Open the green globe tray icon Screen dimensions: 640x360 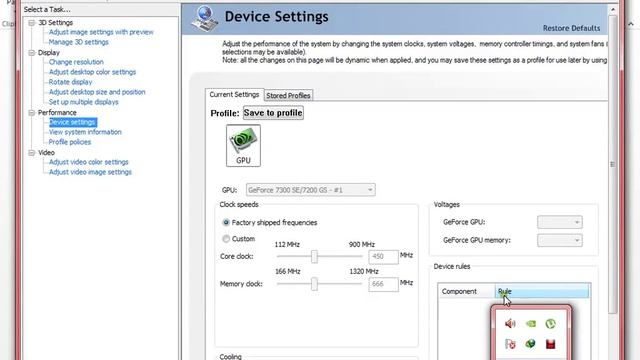[x=530, y=344]
